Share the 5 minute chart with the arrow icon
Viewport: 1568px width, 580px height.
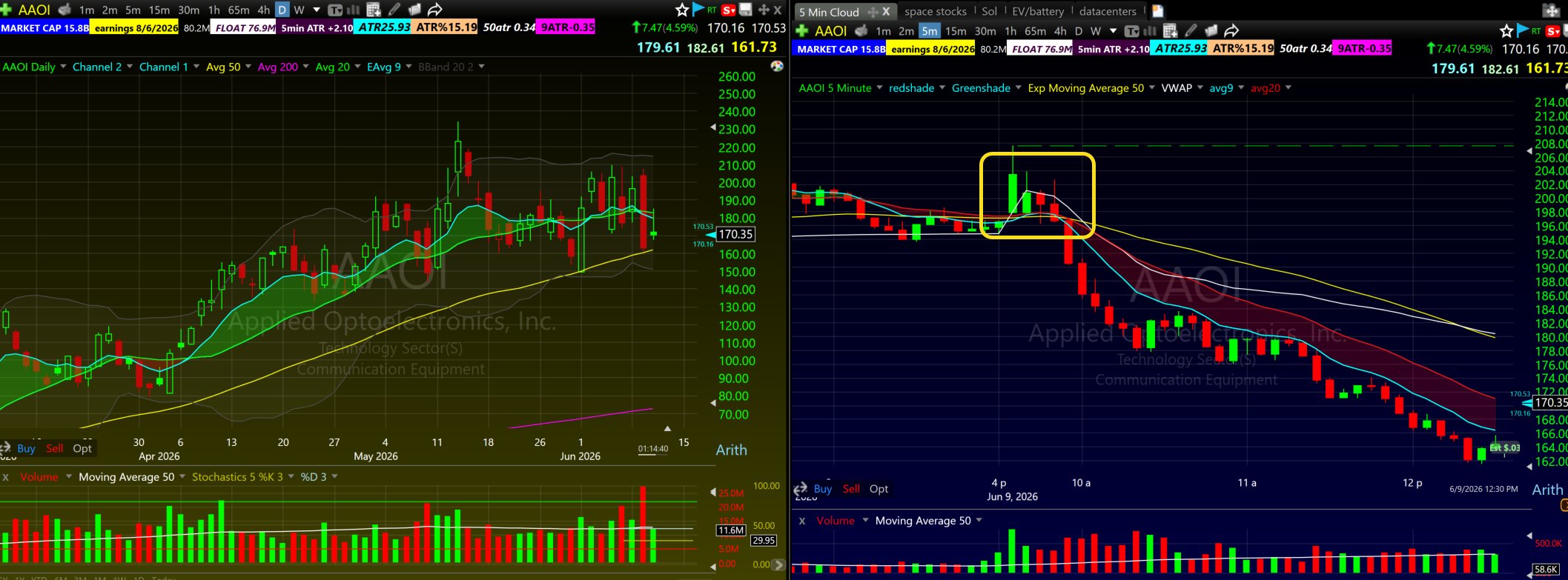[1231, 30]
